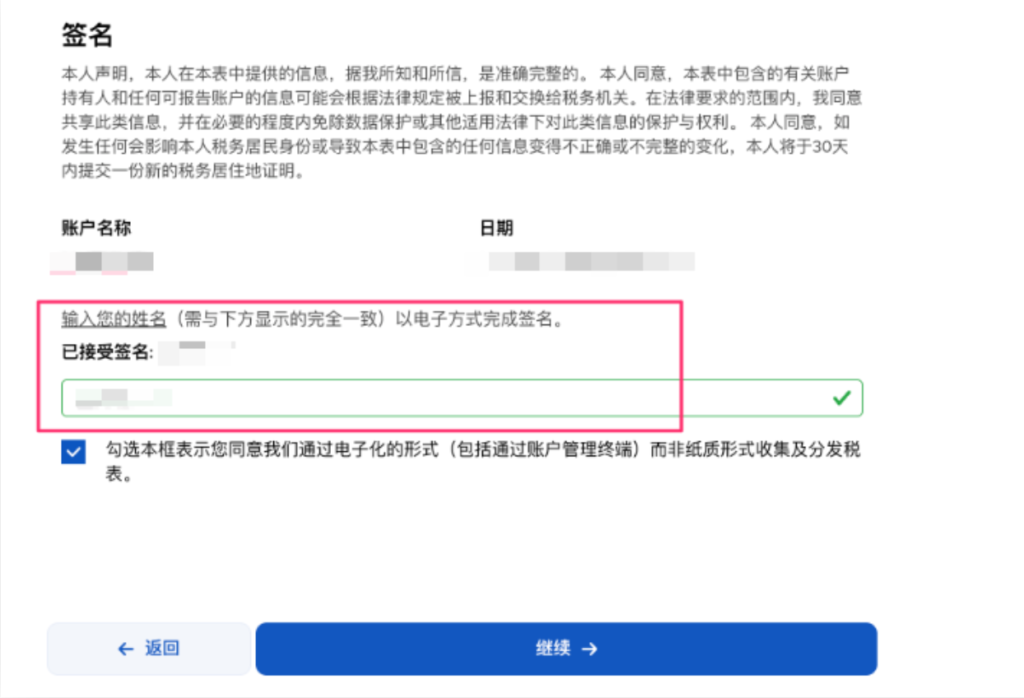The width and height of the screenshot is (1024, 698).
Task: Click the 本人声明 declaration paragraph
Action: point(462,122)
